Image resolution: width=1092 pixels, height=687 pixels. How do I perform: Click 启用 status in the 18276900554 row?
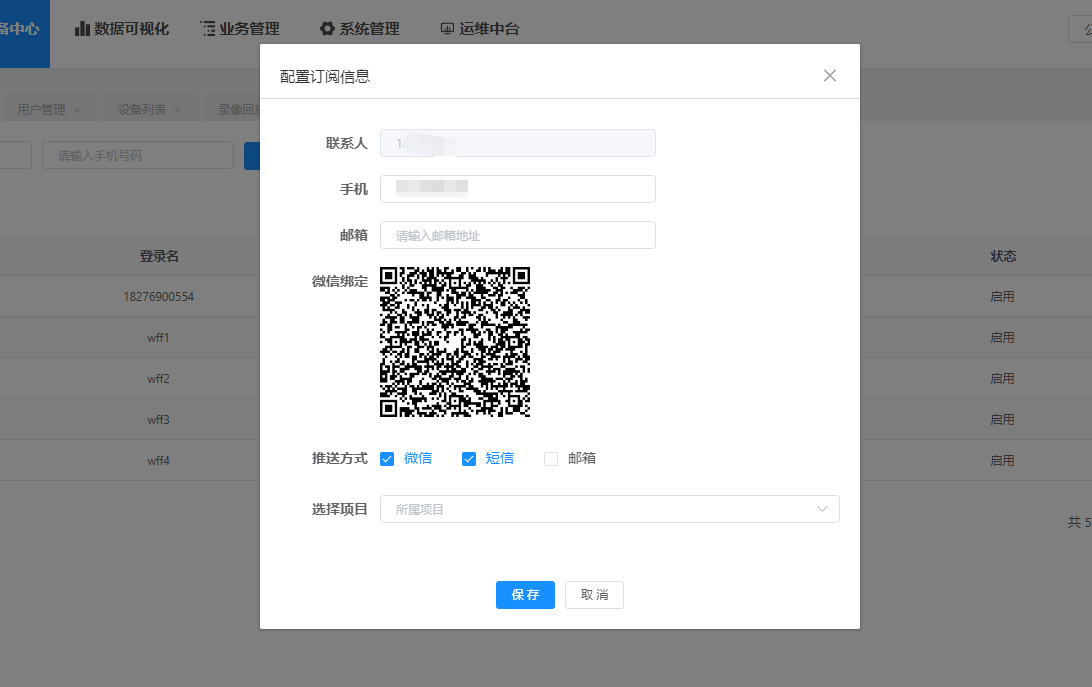coord(1002,297)
